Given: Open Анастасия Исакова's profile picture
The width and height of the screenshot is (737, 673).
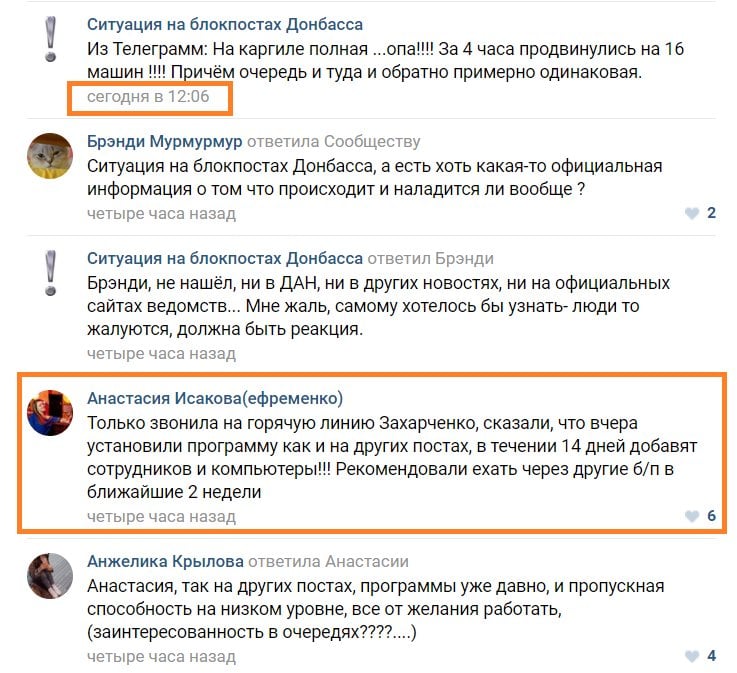Looking at the screenshot, I should tap(50, 413).
